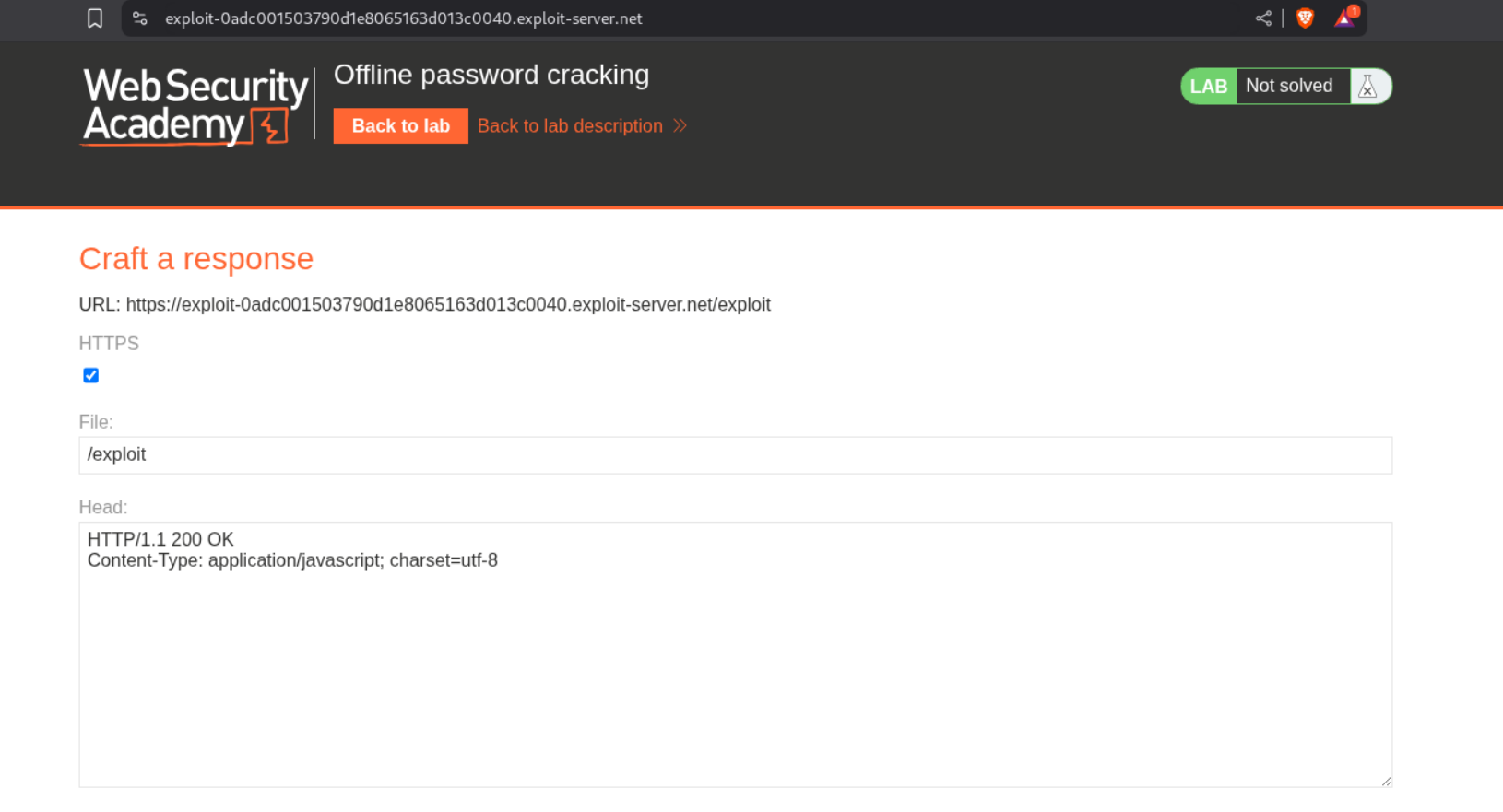1503x812 pixels.
Task: Click the Craft a response heading
Action: pyautogui.click(x=196, y=259)
